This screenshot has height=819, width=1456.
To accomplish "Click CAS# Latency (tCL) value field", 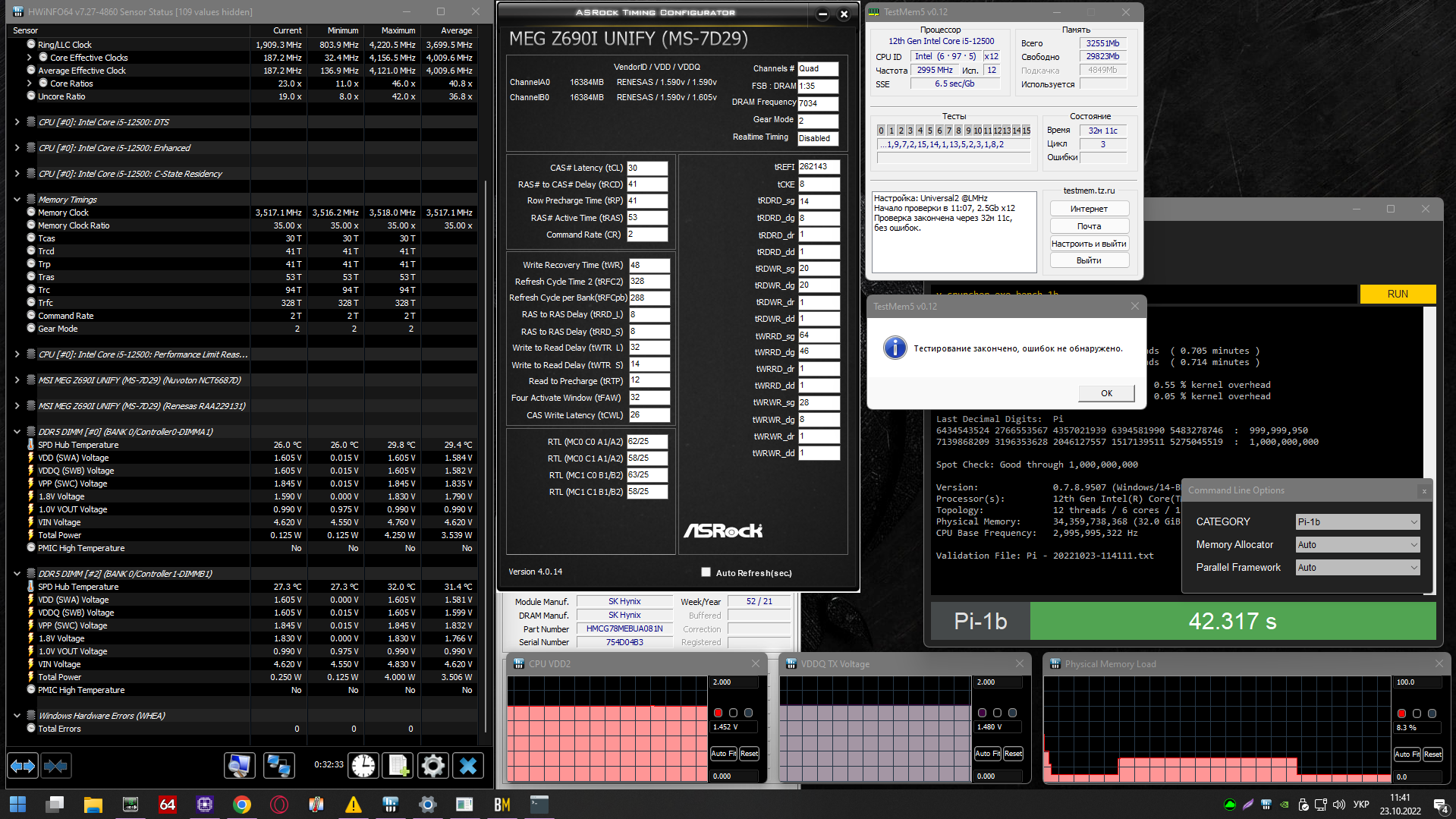I will (646, 168).
